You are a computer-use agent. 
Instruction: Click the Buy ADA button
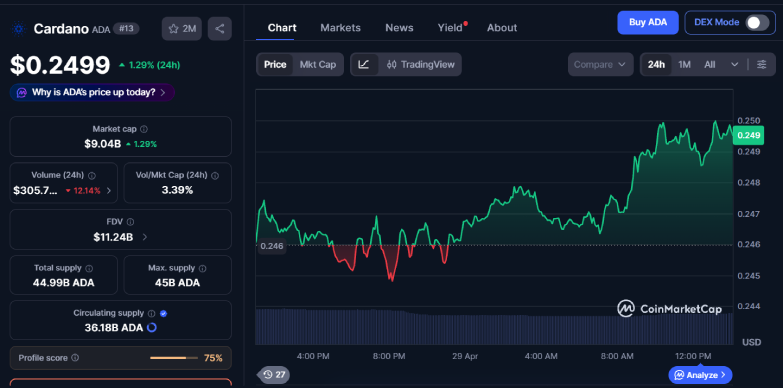[x=648, y=22]
